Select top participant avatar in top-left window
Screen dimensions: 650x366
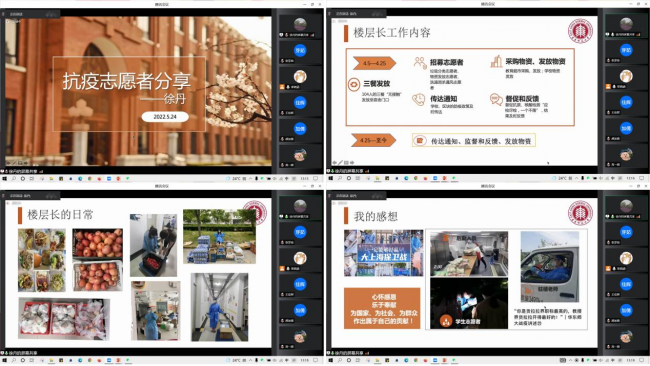(300, 24)
